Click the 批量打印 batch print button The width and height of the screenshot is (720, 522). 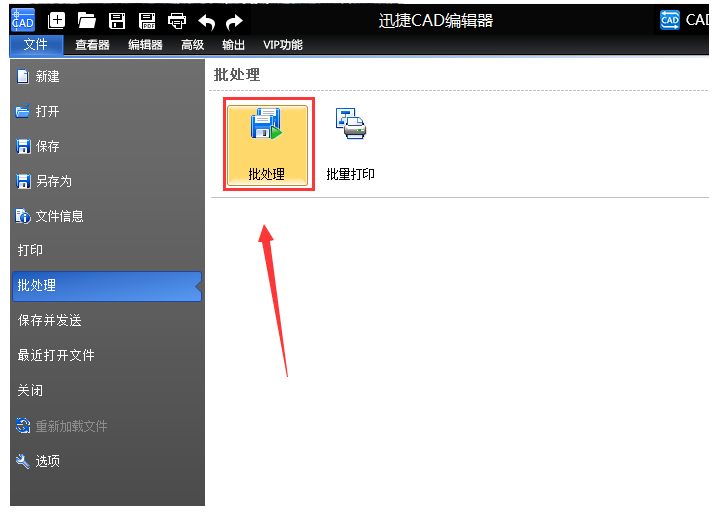tap(350, 145)
